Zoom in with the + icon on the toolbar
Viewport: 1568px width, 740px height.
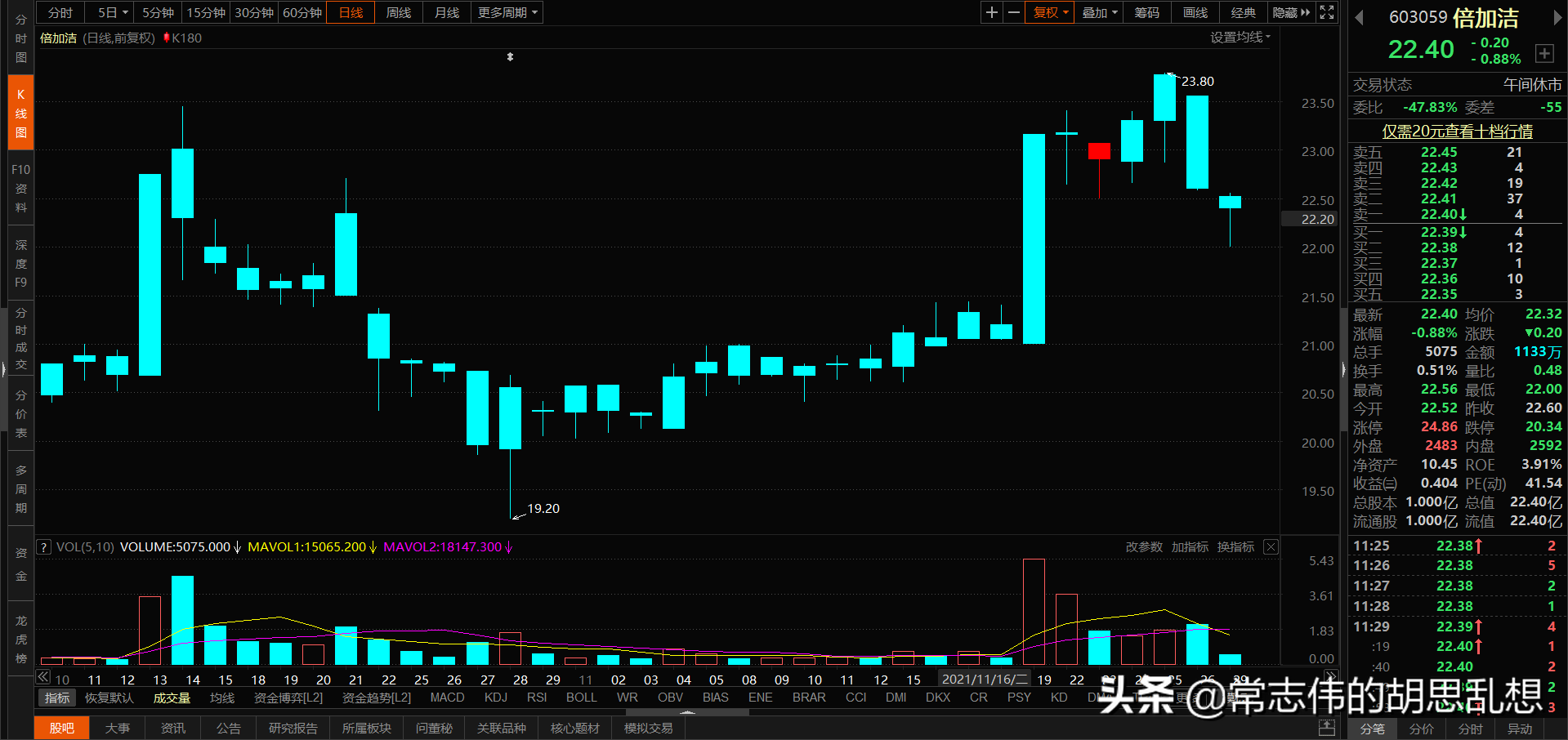991,12
